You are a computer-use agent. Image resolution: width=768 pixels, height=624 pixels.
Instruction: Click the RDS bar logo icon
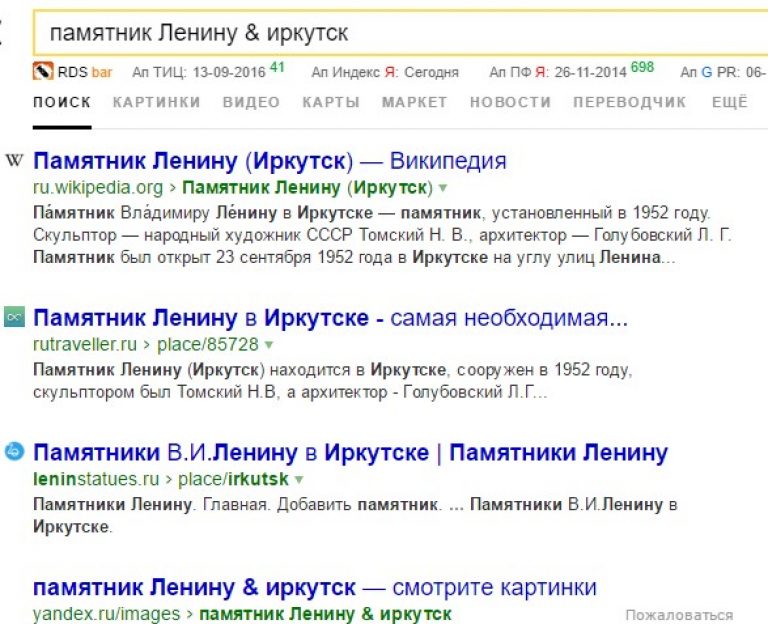[x=43, y=72]
